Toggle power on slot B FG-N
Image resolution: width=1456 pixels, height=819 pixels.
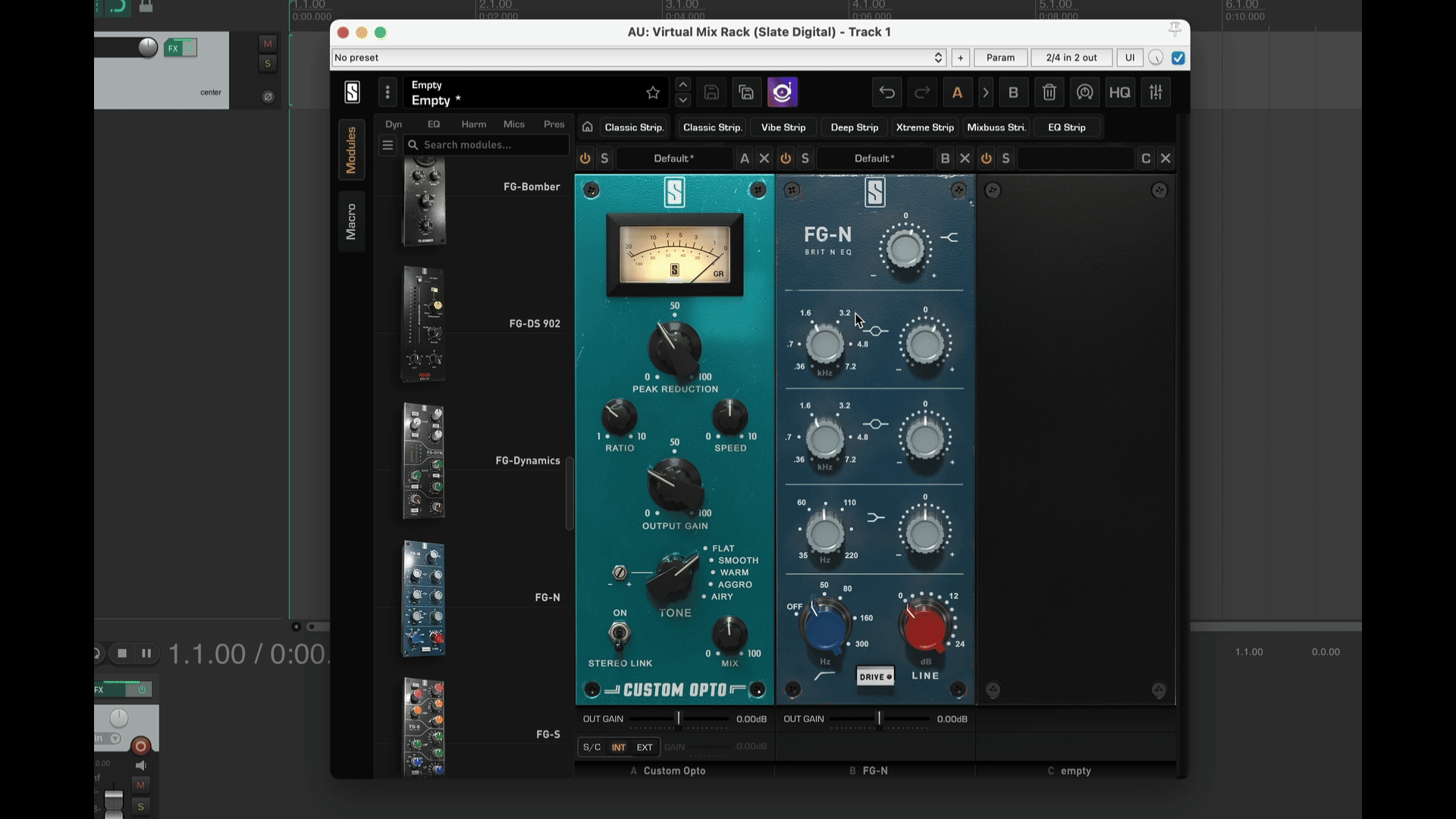786,158
